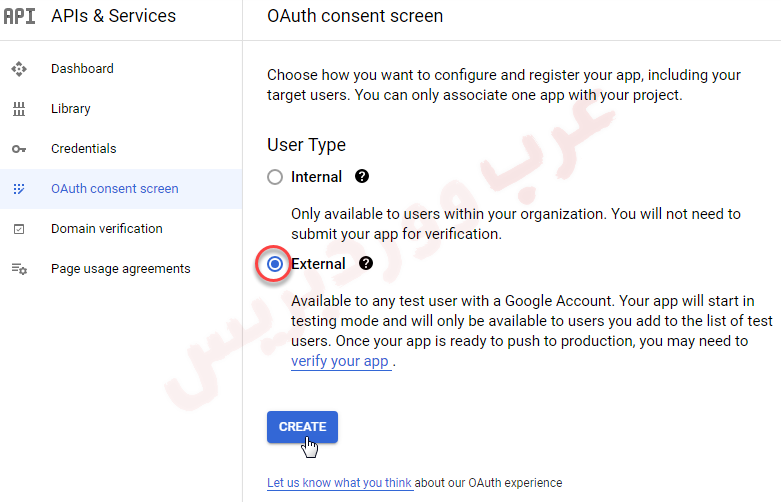Screen dimensions: 781x502
Task: Open help tooltip beside Internal
Action: click(x=362, y=176)
